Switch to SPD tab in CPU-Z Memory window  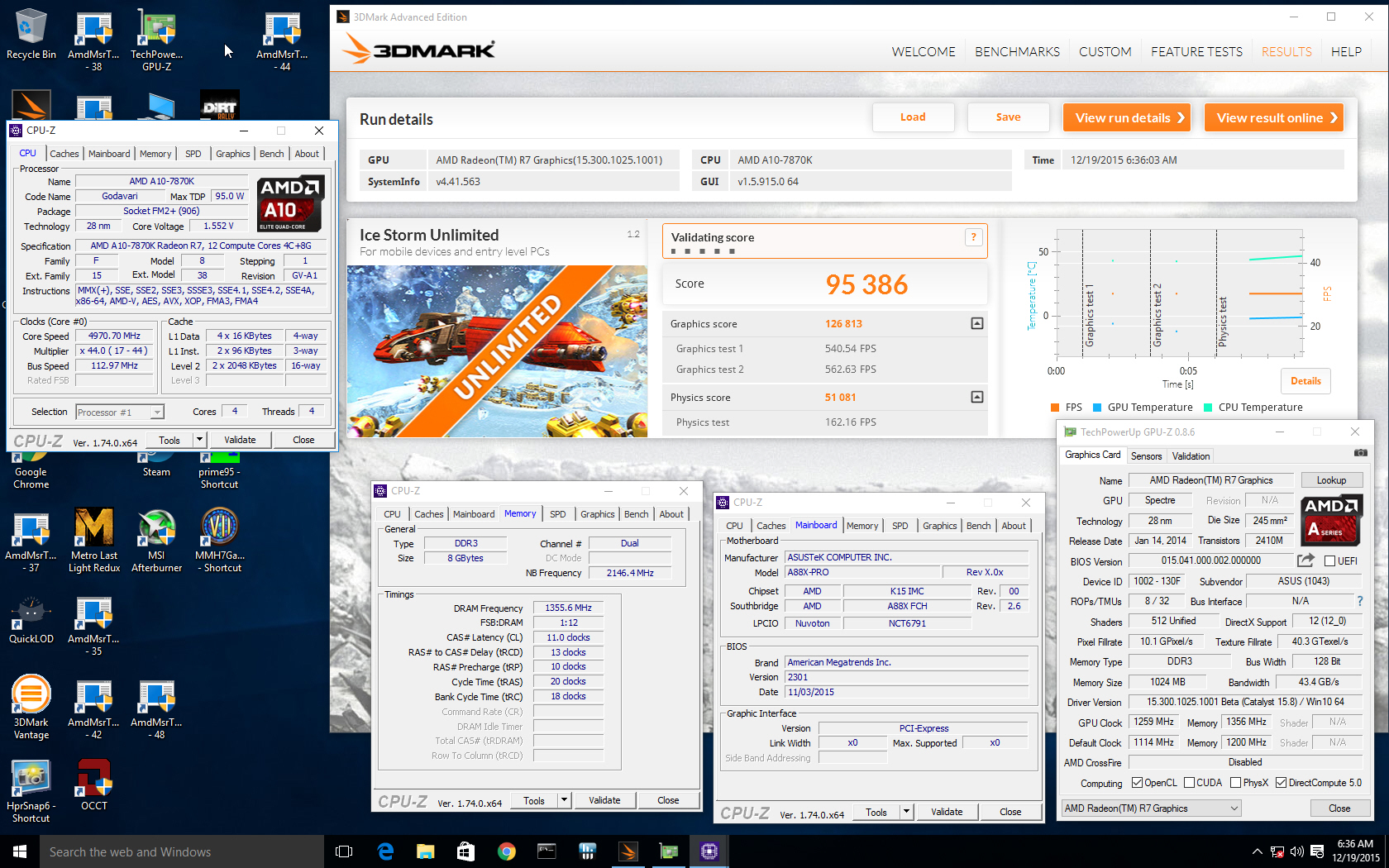[x=558, y=514]
